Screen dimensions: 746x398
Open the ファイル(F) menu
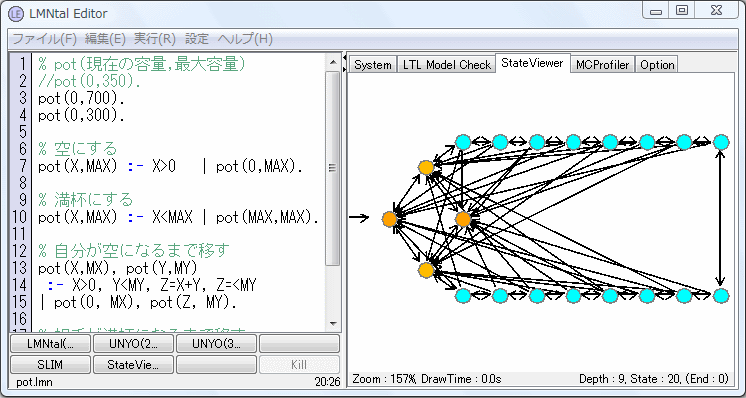pos(45,39)
